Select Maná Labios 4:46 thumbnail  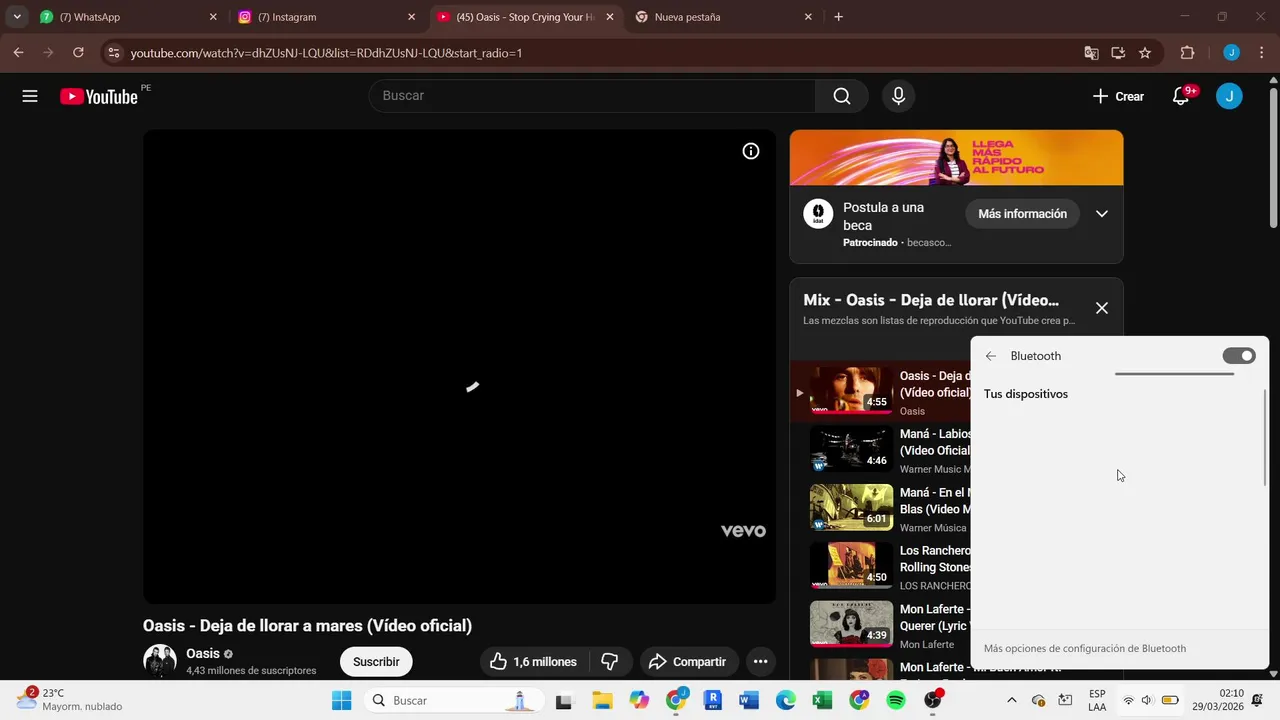click(x=851, y=449)
